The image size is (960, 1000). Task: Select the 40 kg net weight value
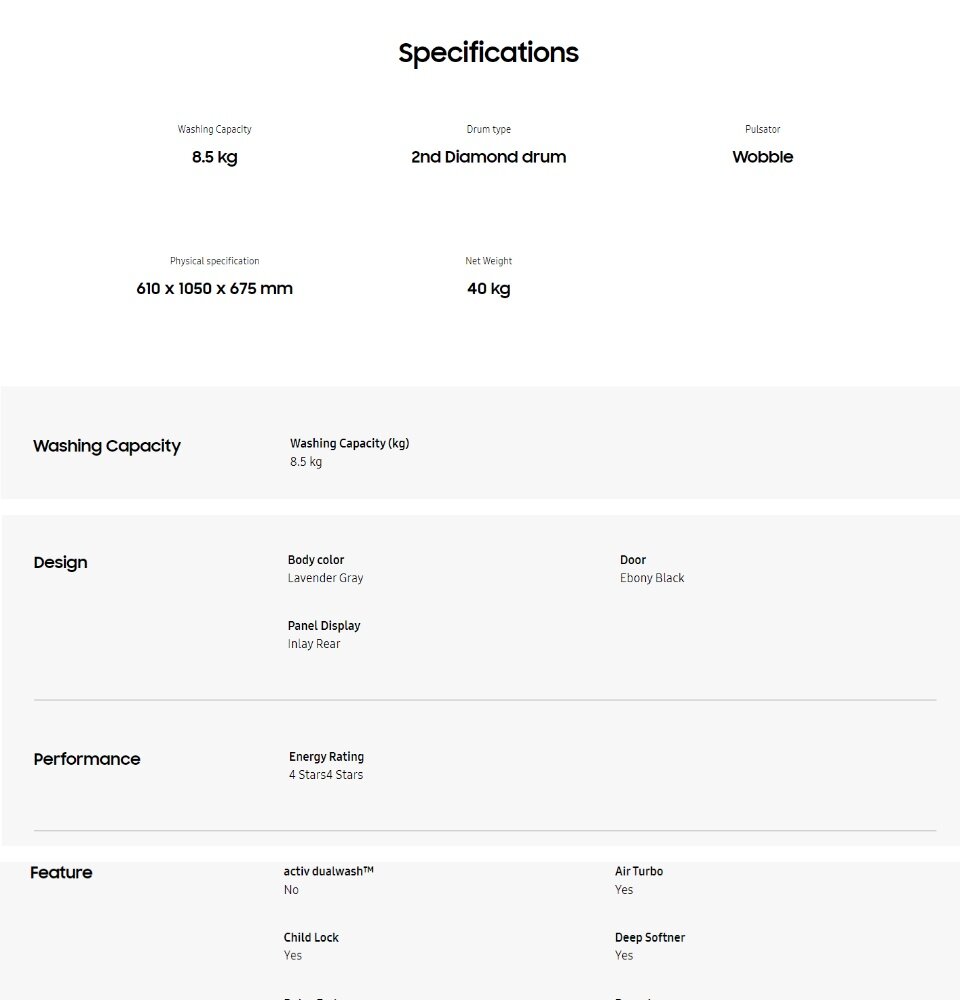[x=488, y=288]
